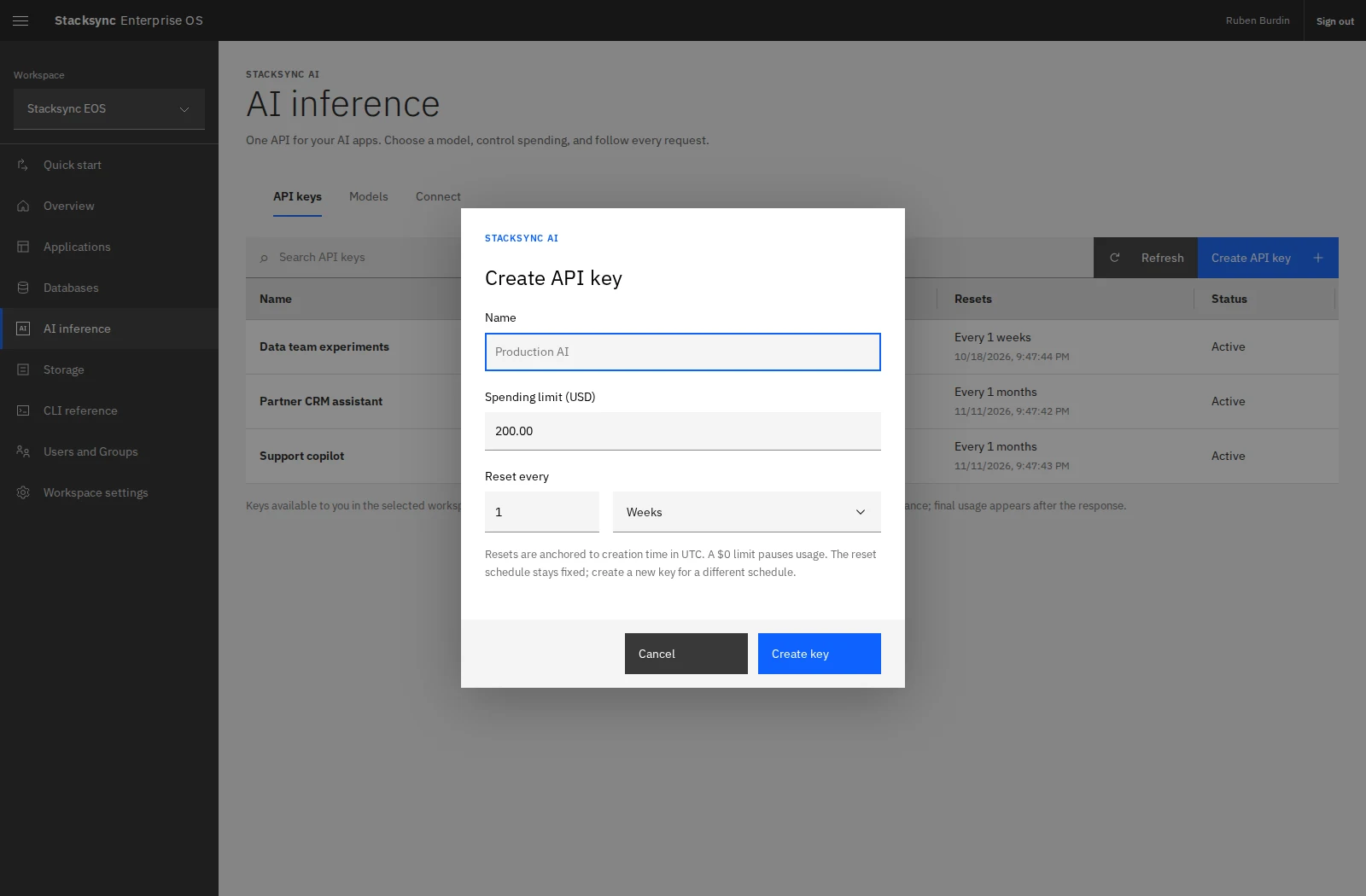1366x896 pixels.
Task: Open Workspace settings in the sidebar
Action: tap(109, 492)
